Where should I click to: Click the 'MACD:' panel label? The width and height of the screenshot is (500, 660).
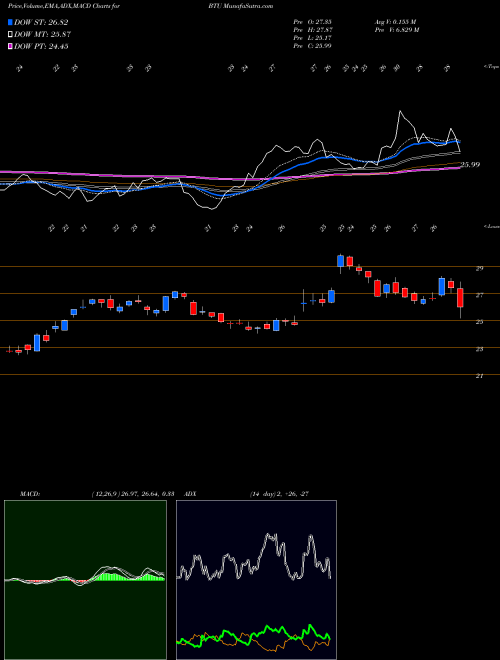click(30, 494)
